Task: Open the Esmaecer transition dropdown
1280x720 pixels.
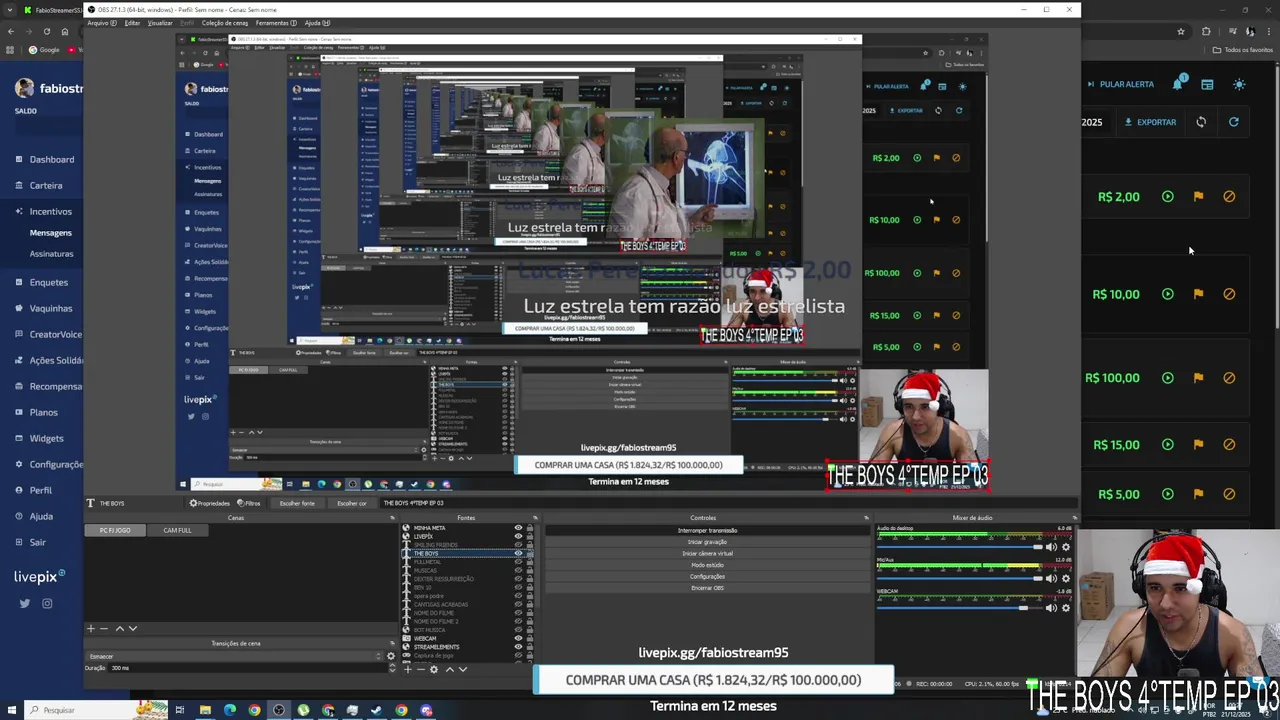Action: 234,656
